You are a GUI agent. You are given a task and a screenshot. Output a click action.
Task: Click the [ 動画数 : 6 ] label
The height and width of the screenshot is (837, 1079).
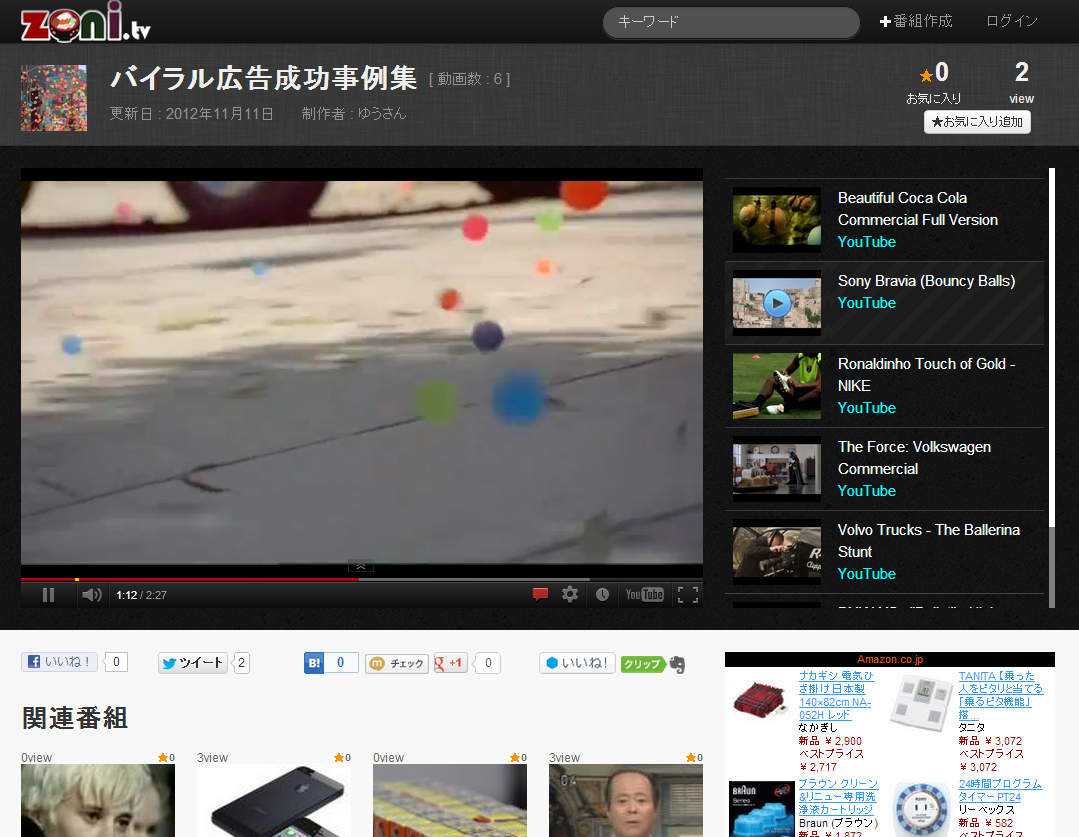tap(470, 79)
